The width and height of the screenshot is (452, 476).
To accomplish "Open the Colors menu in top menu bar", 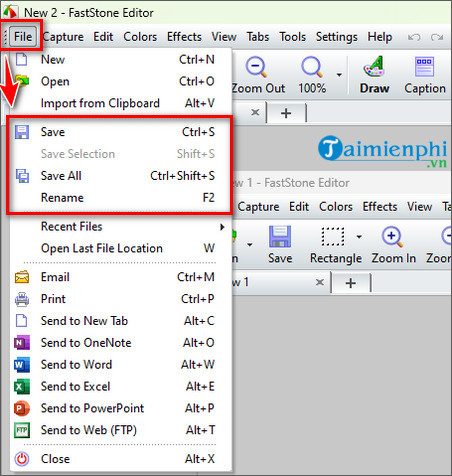I will [140, 37].
